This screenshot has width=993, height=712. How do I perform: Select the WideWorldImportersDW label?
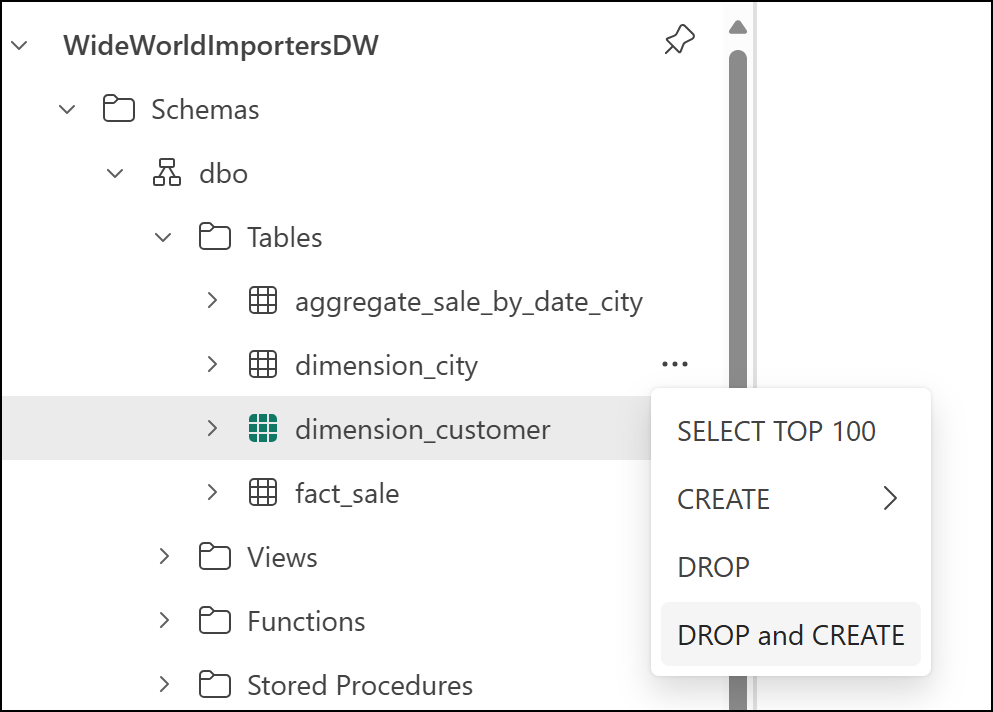pos(221,46)
